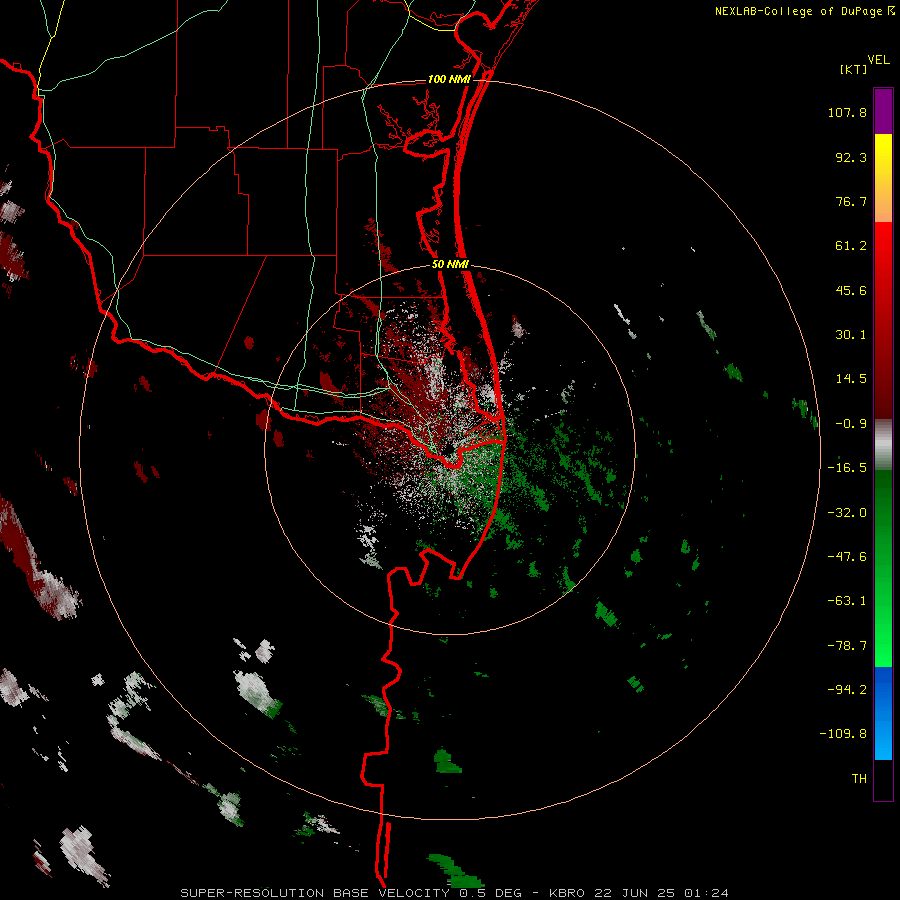The image size is (900, 900).
Task: Click the 61.2 legend value
Action: coord(851,246)
